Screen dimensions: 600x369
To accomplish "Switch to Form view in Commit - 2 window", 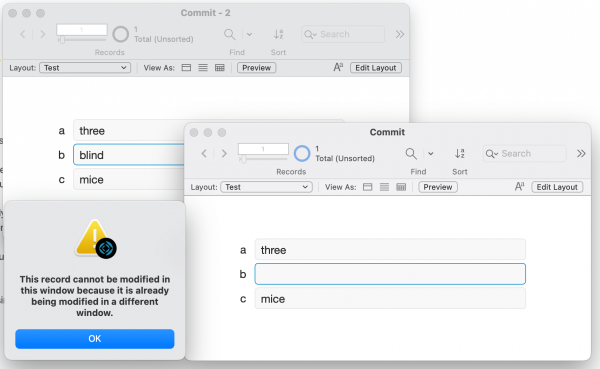I will pos(186,68).
